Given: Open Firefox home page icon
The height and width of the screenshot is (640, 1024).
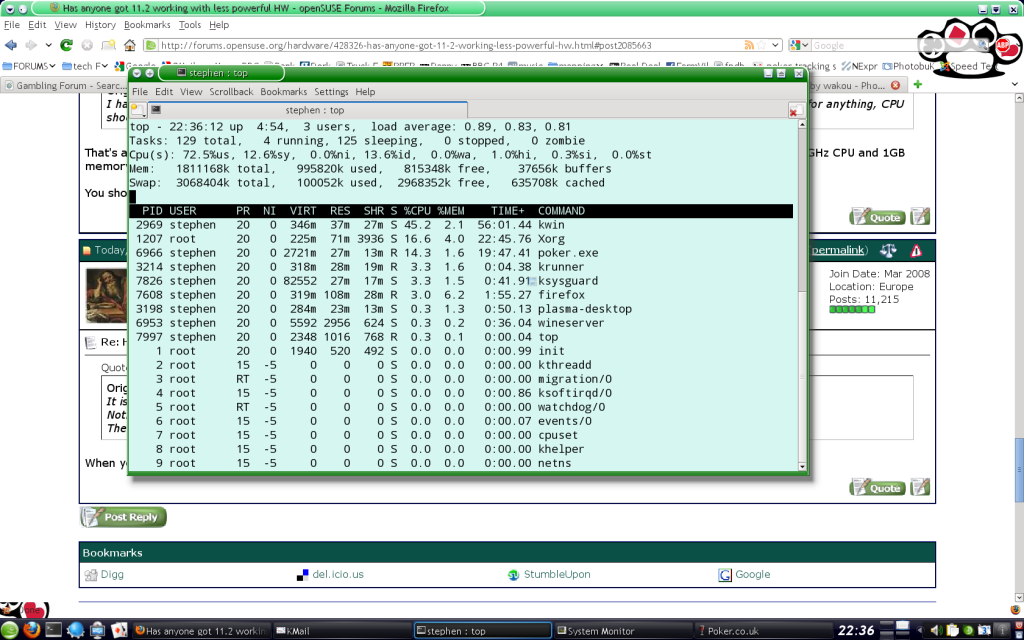Looking at the screenshot, I should [x=129, y=45].
